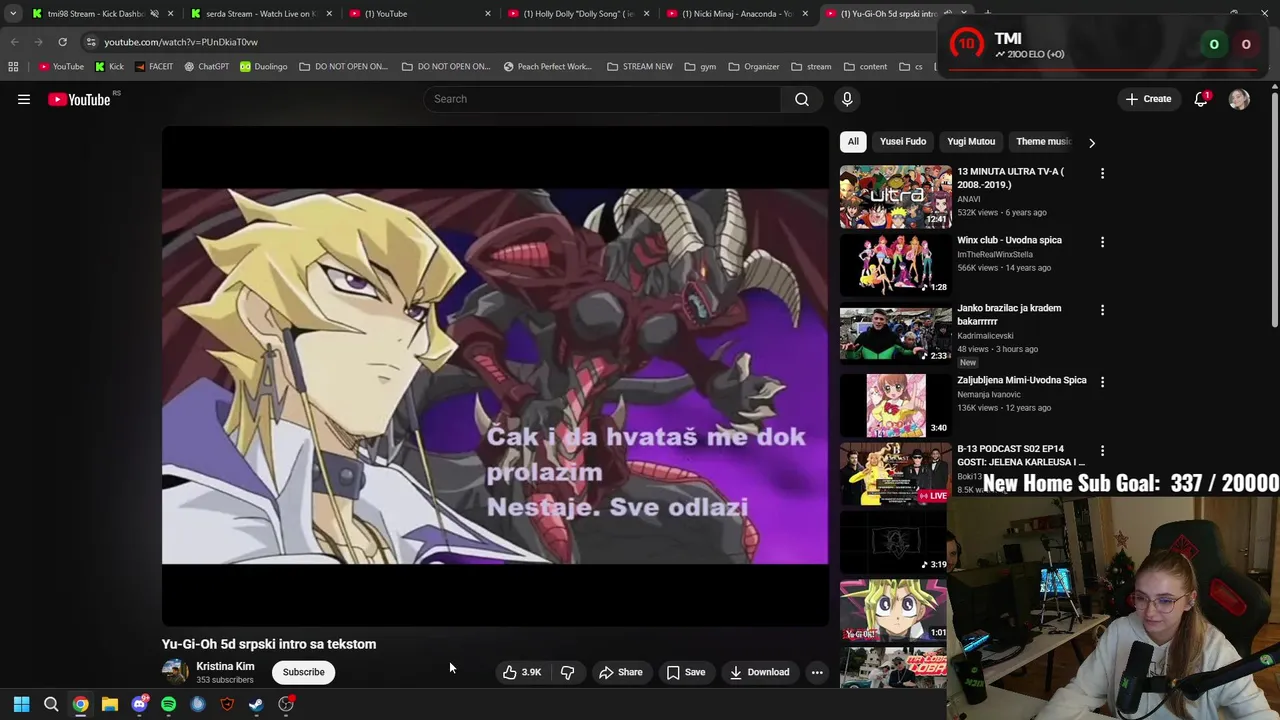Go back in browser history
The width and height of the screenshot is (1280, 720).
(14, 42)
